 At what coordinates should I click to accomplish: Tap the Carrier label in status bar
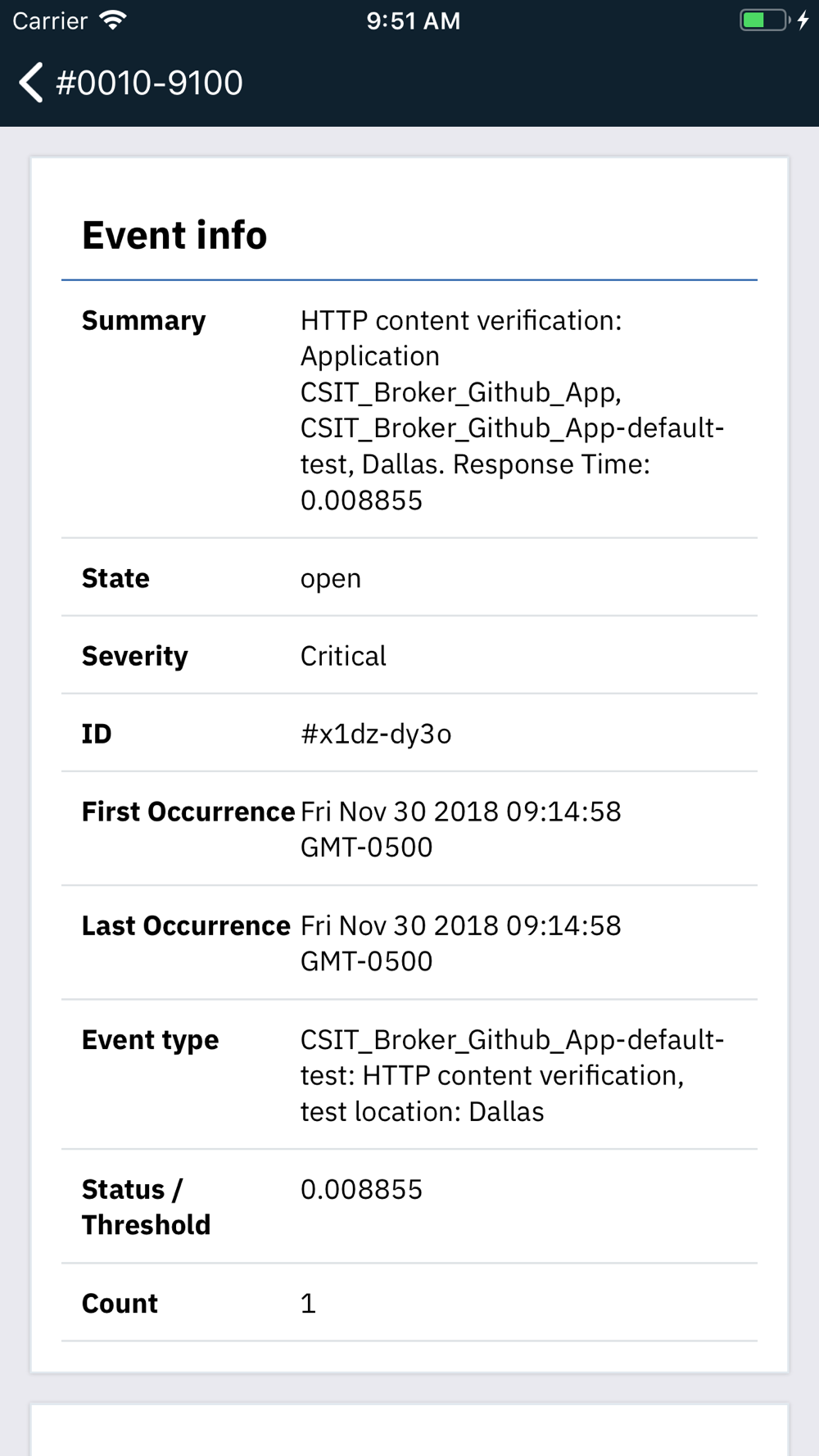point(50,20)
